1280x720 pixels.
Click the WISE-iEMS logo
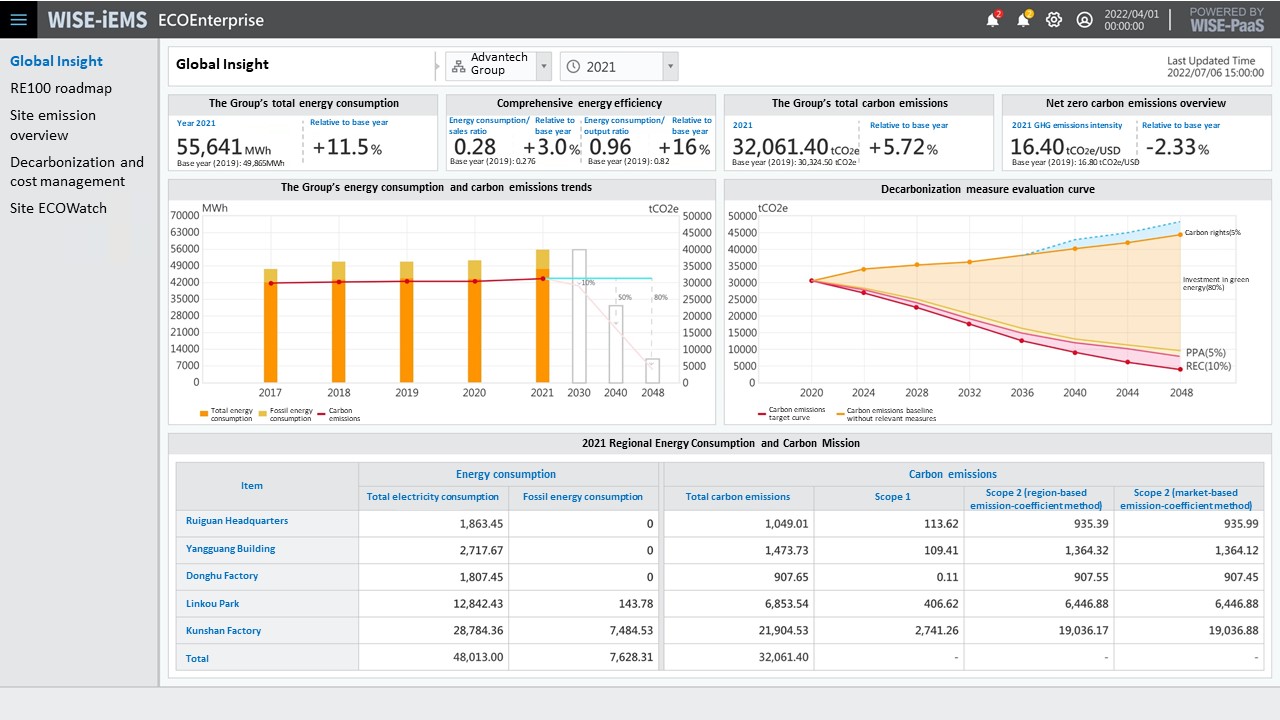tap(97, 20)
